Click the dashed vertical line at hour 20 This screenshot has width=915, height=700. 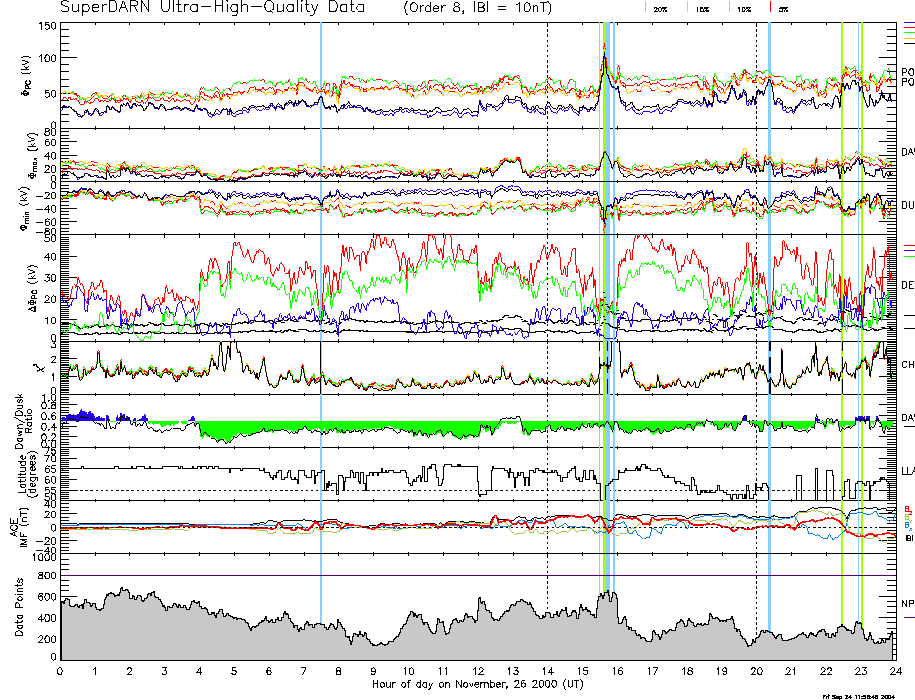(756, 300)
